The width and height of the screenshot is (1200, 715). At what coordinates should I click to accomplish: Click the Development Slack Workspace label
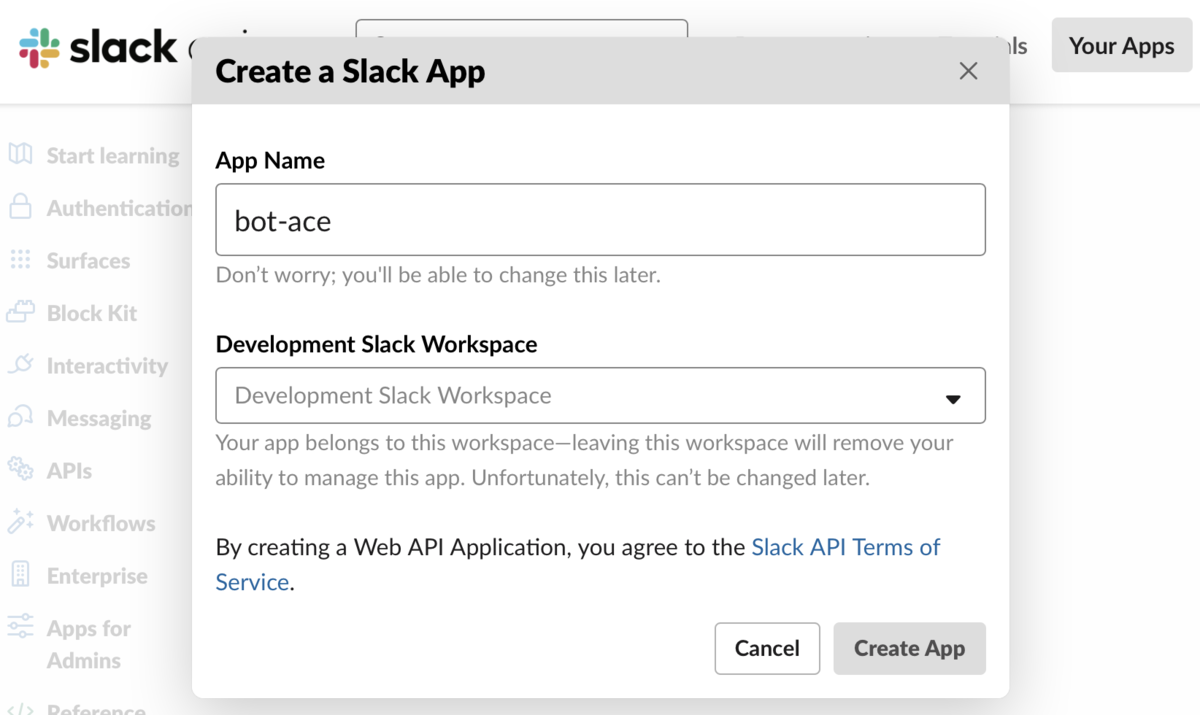pyautogui.click(x=376, y=344)
